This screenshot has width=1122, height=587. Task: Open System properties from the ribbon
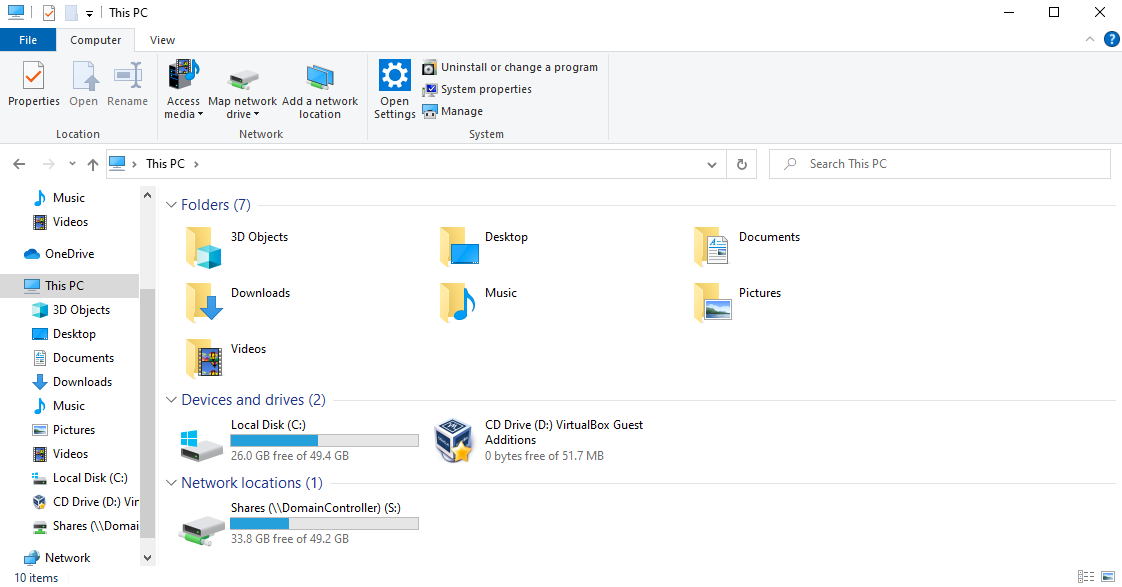(485, 89)
